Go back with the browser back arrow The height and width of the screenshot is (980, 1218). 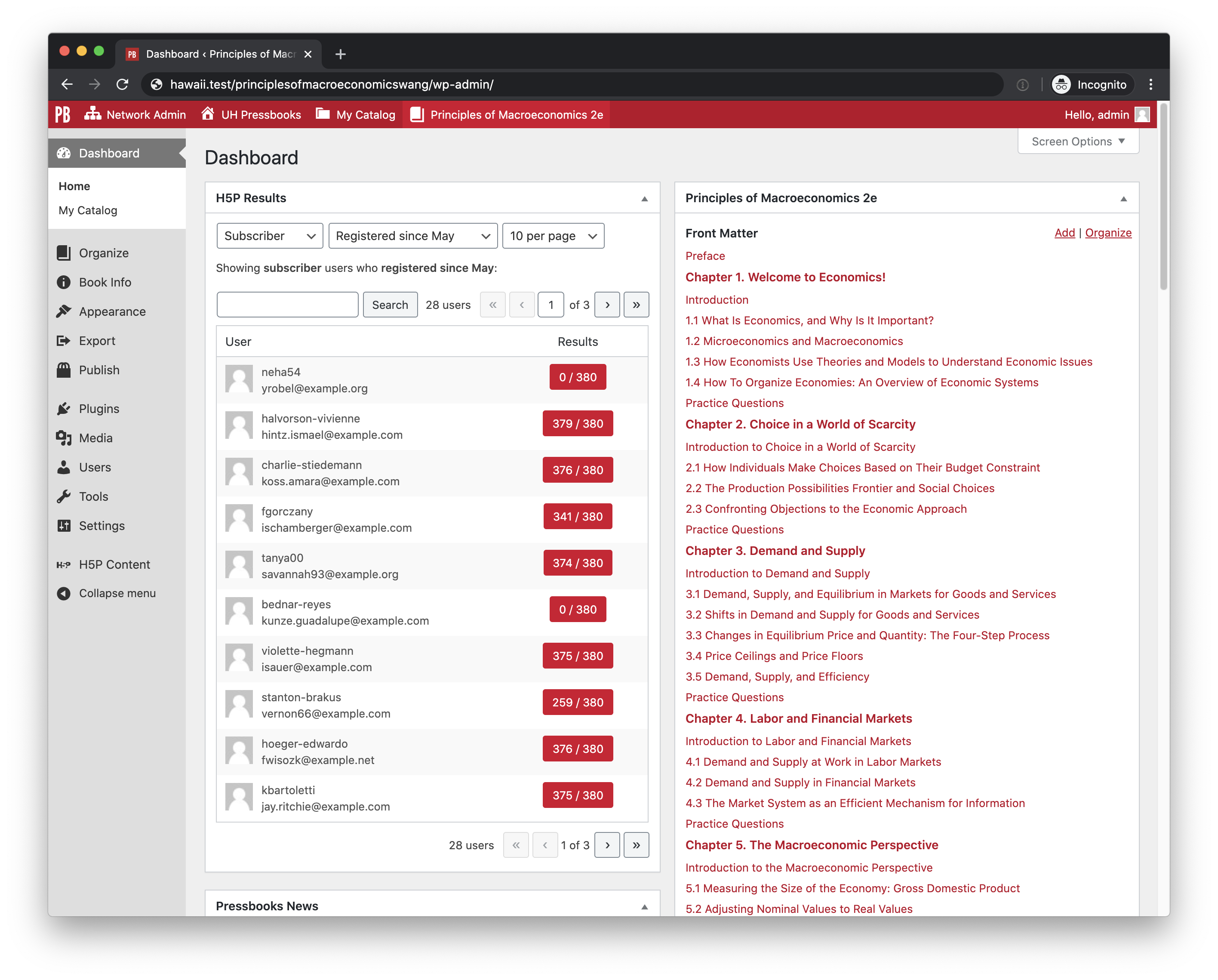67,84
